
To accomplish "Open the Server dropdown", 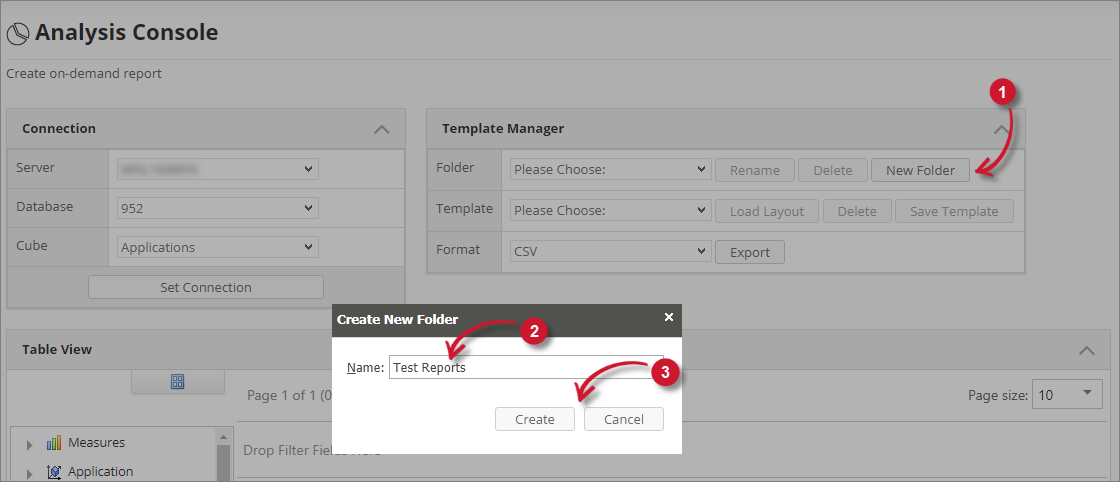I will [x=218, y=169].
